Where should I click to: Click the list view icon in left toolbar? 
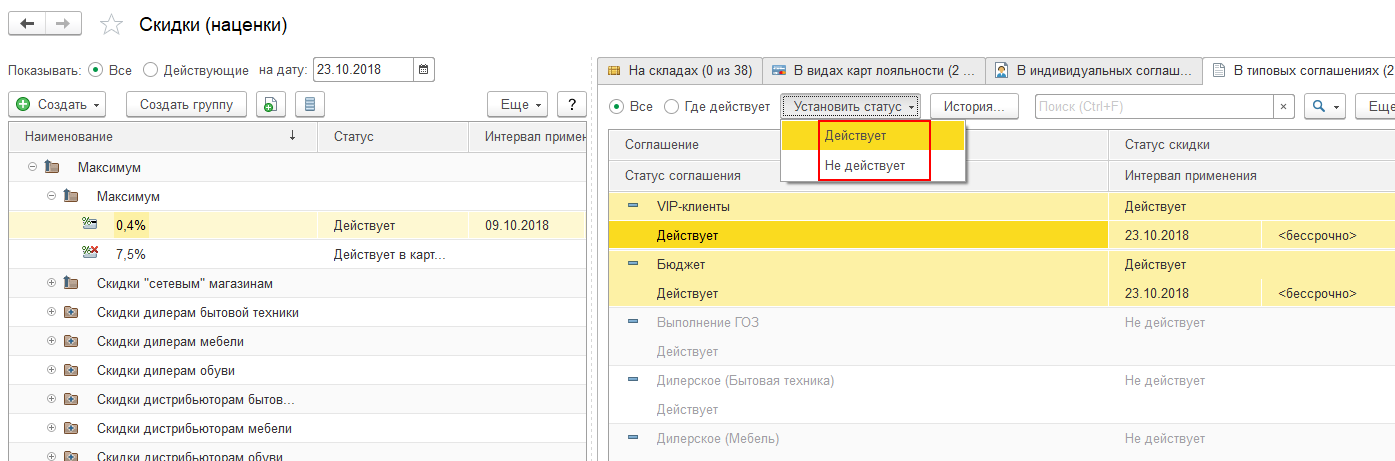(310, 104)
